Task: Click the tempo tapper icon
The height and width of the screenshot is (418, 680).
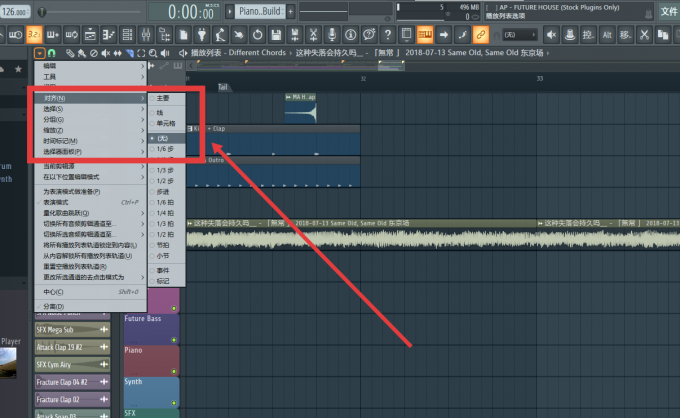Action: pos(220,35)
